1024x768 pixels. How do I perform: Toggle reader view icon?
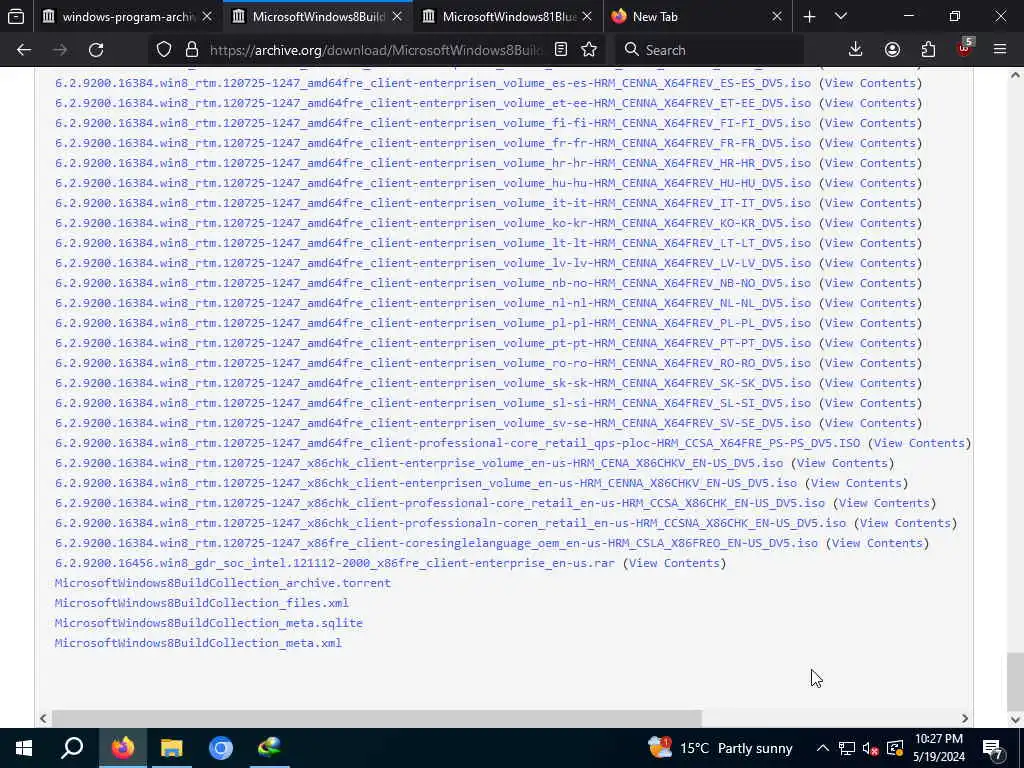560,50
